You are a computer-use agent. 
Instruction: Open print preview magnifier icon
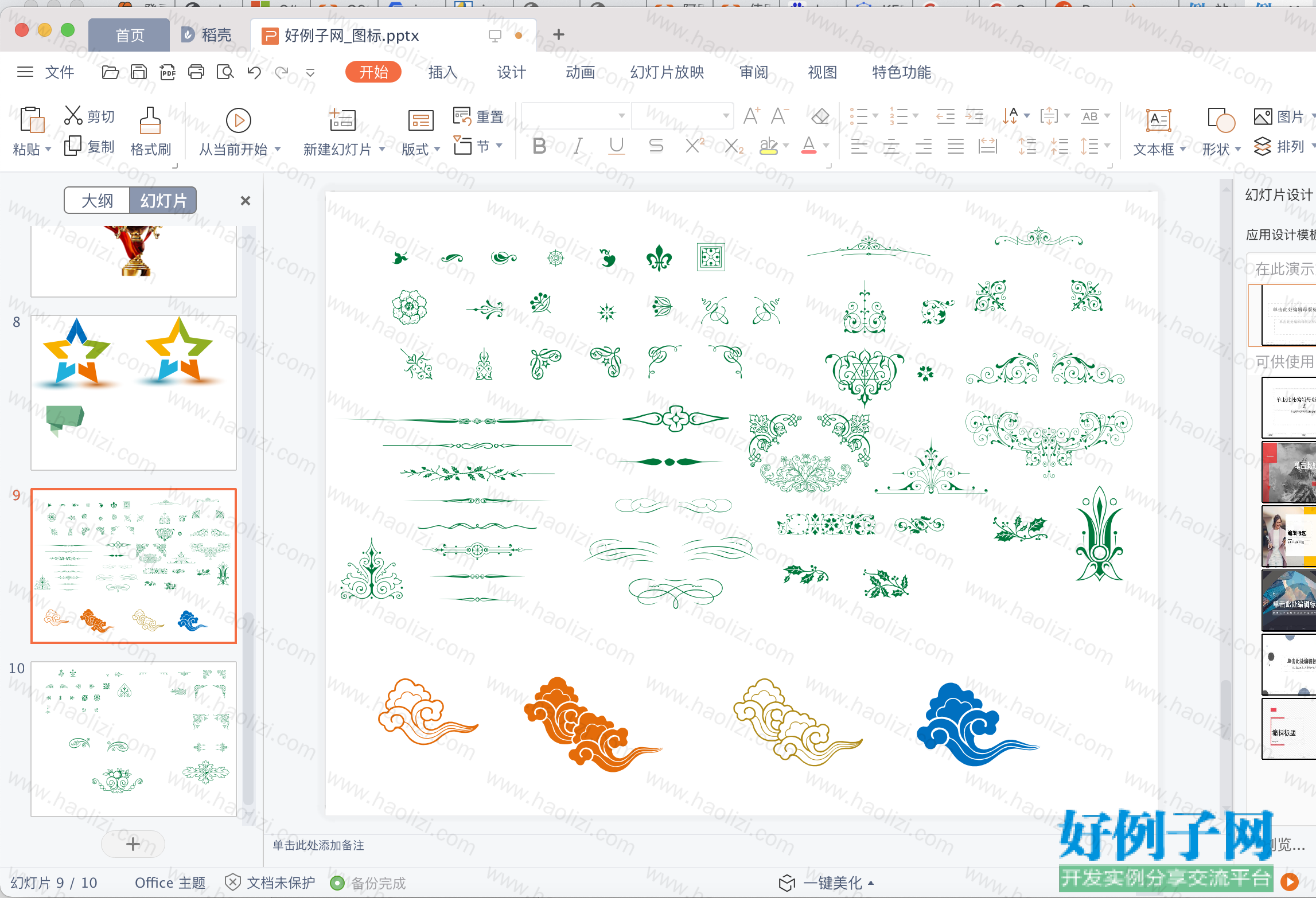[225, 72]
